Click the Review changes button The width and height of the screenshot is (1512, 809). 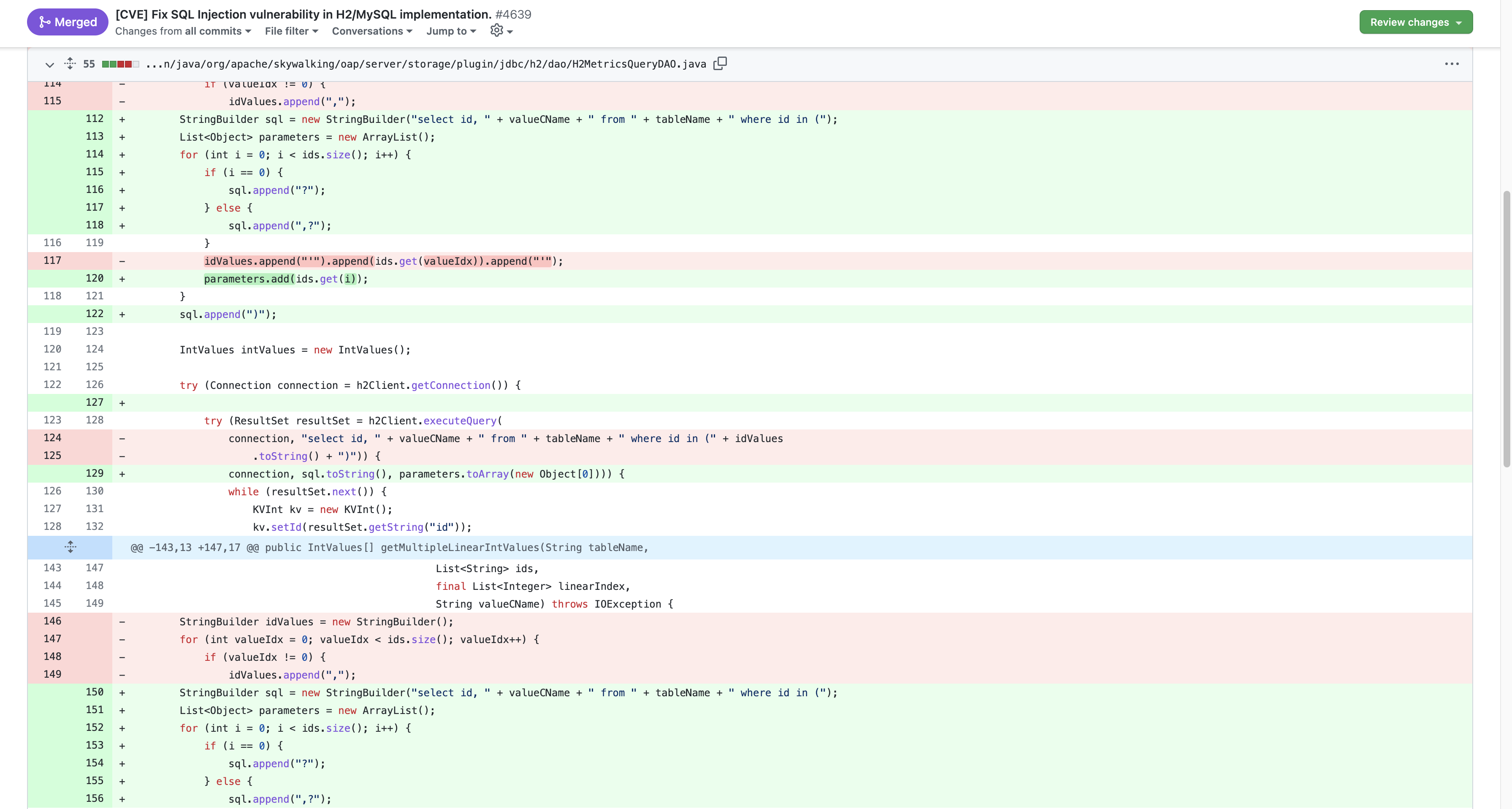1415,22
